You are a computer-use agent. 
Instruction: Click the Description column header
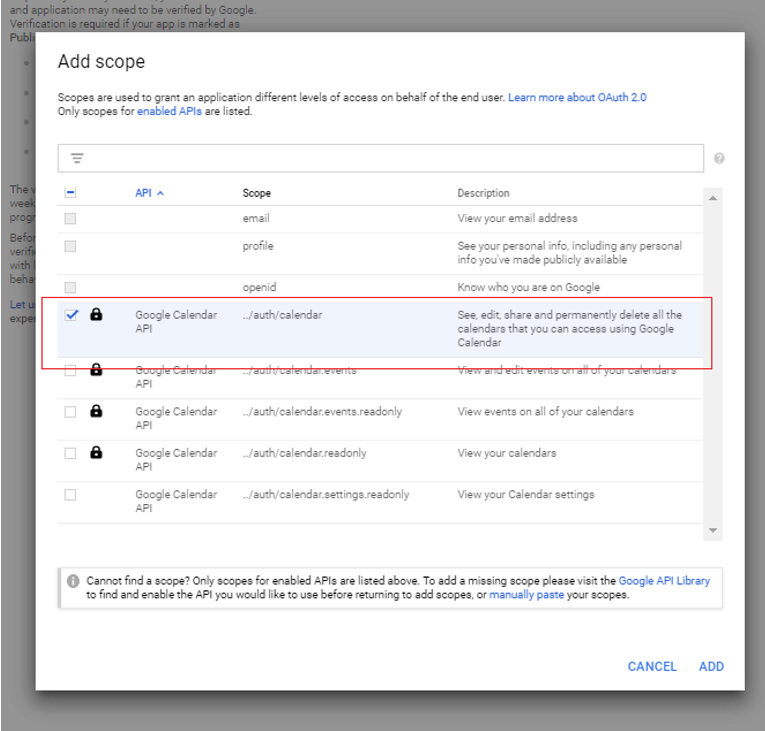click(483, 193)
